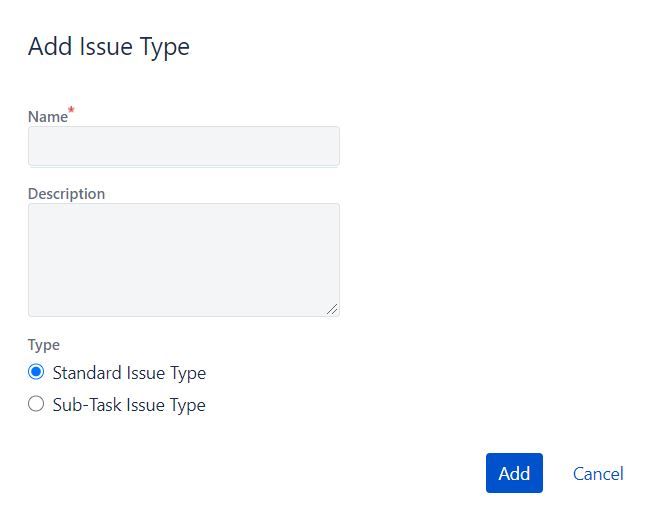
Task: Click the Type section label
Action: [43, 345]
